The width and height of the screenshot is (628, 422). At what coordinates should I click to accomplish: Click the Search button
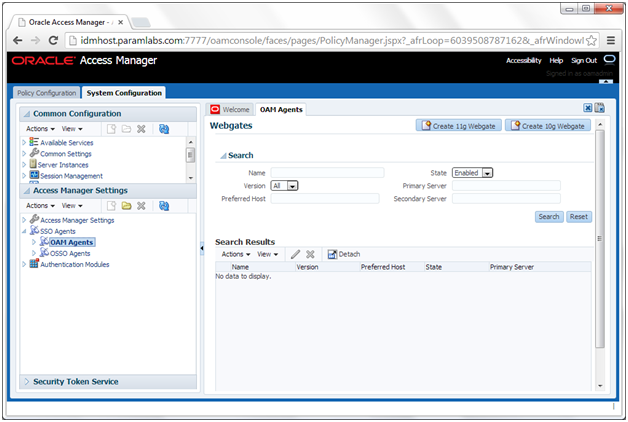pyautogui.click(x=549, y=217)
